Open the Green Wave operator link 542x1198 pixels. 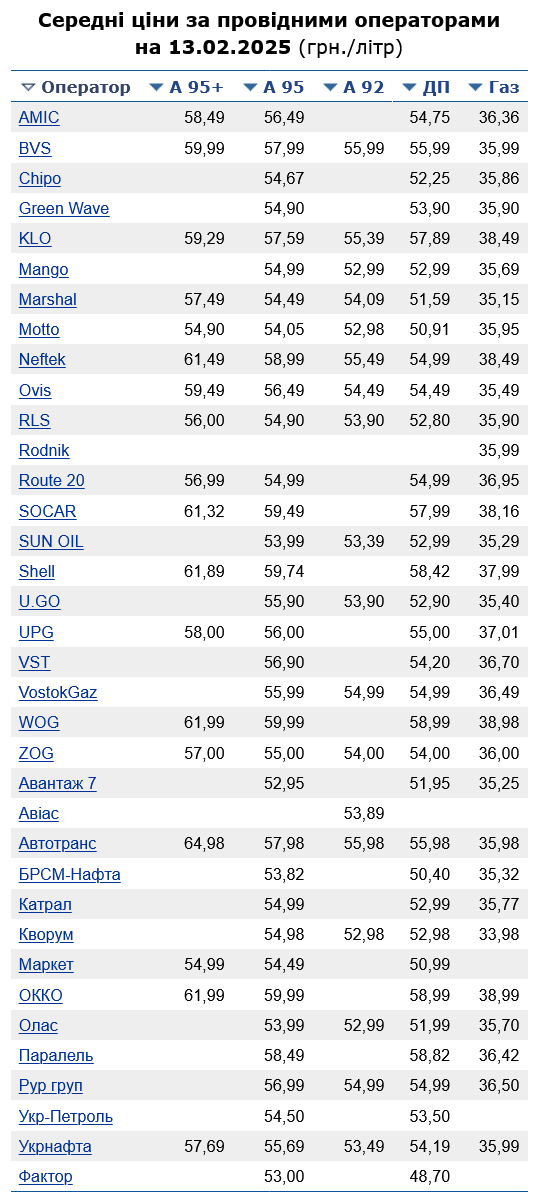point(64,209)
